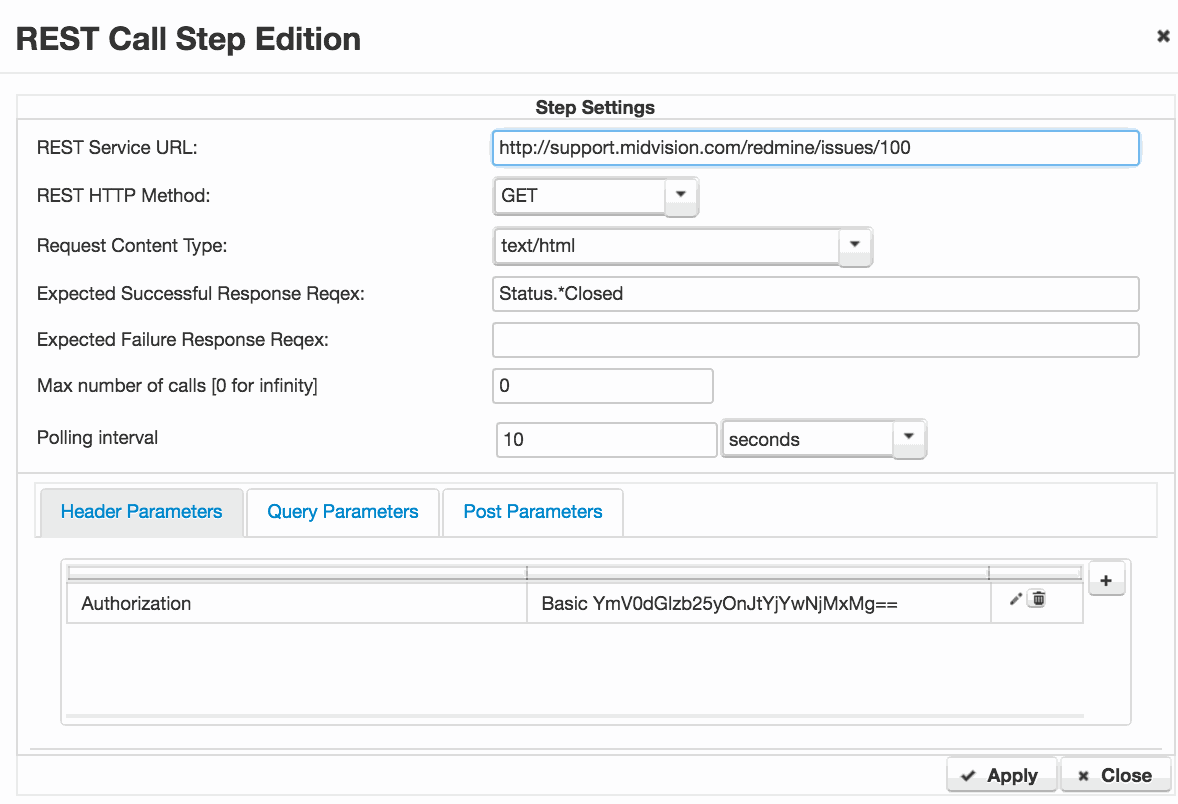The width and height of the screenshot is (1178, 804).
Task: Select the Header Parameters tab
Action: (141, 512)
